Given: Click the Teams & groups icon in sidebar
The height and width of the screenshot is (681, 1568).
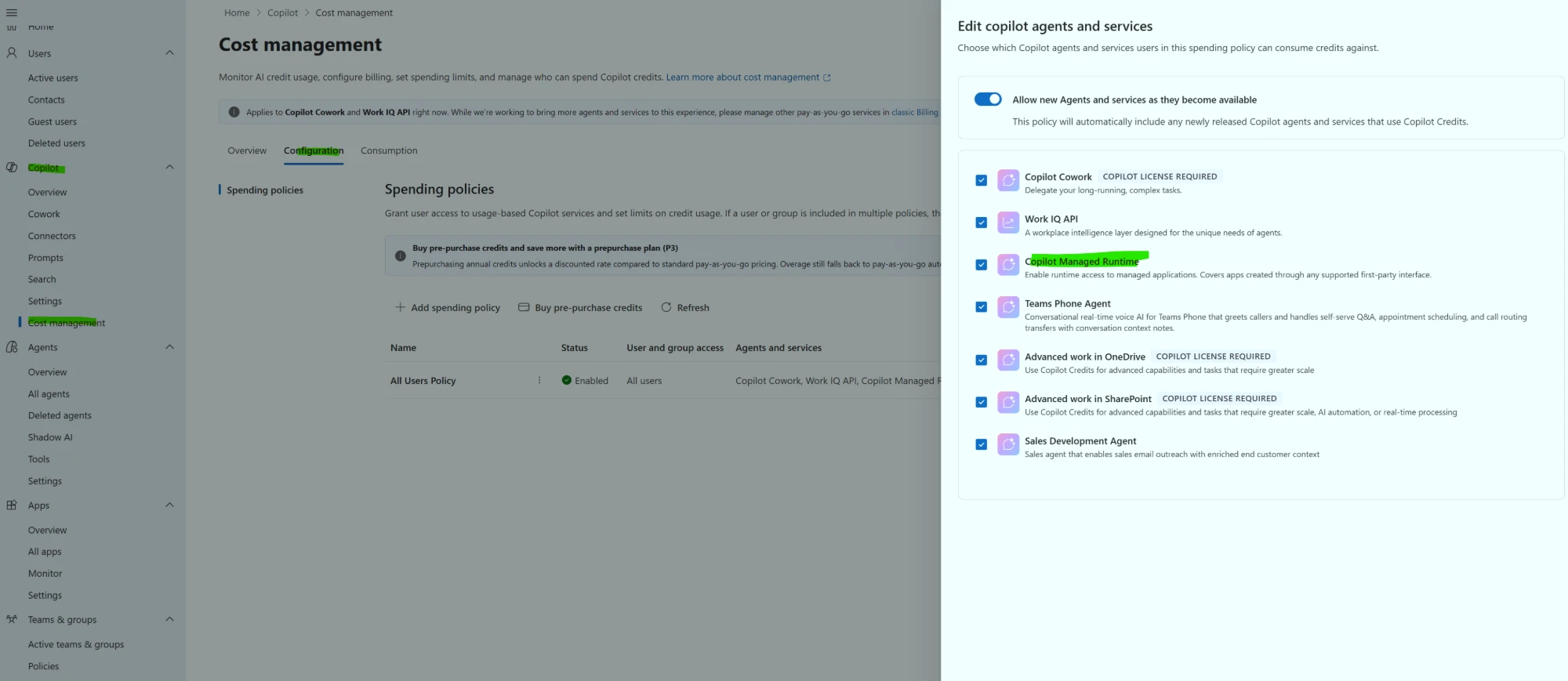Looking at the screenshot, I should pyautogui.click(x=12, y=619).
